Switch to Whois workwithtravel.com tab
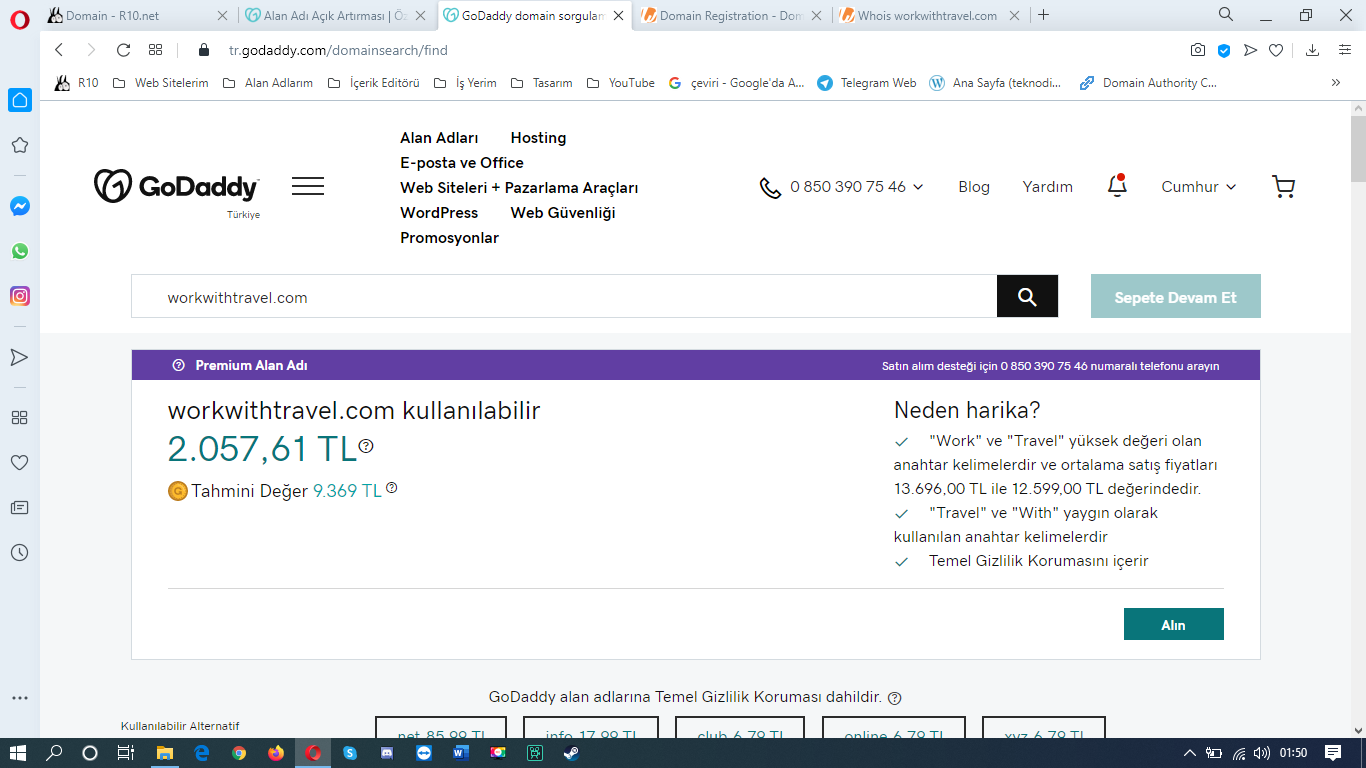Viewport: 1366px width, 768px height. point(928,15)
